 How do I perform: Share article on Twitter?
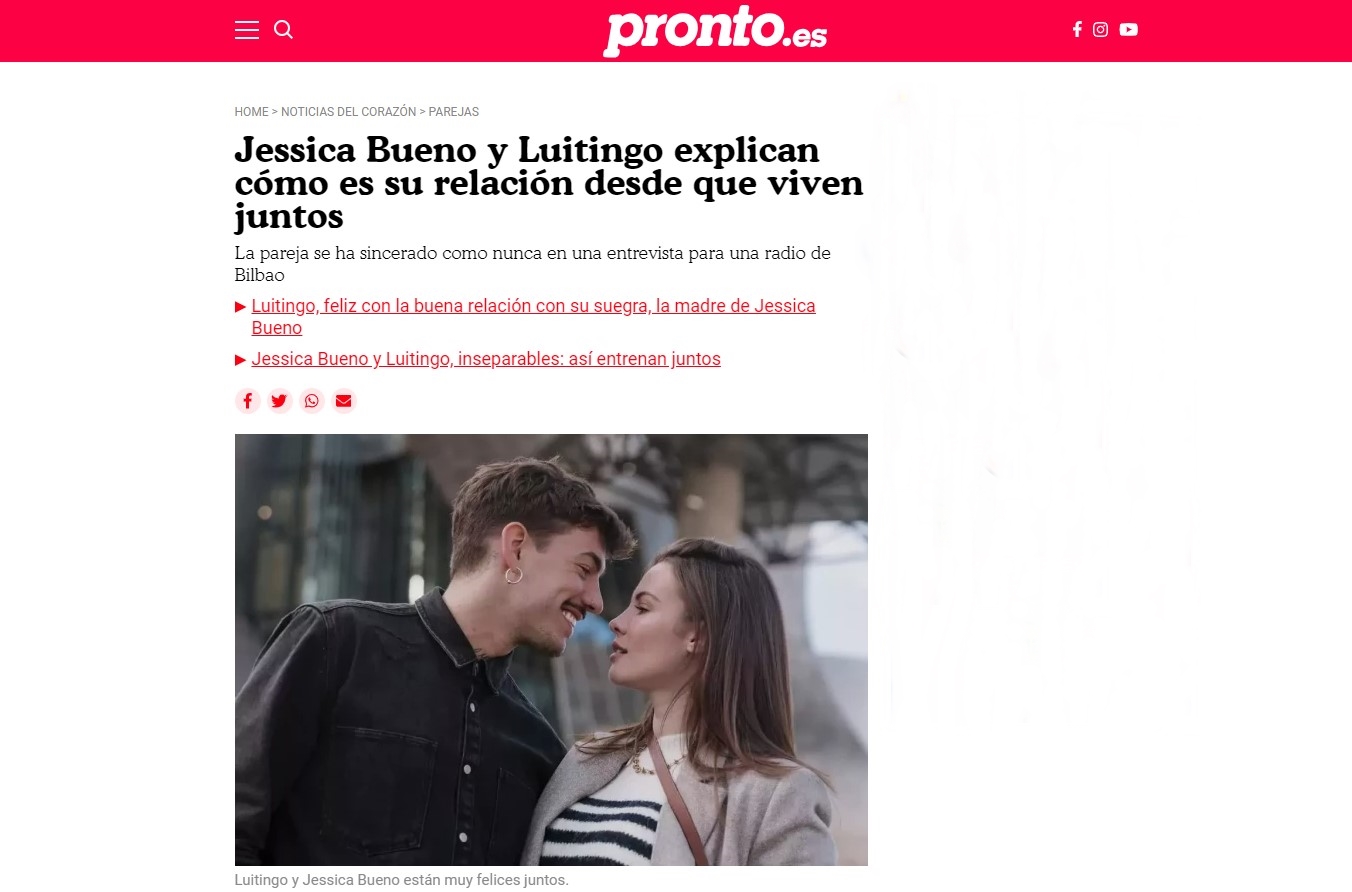[279, 401]
